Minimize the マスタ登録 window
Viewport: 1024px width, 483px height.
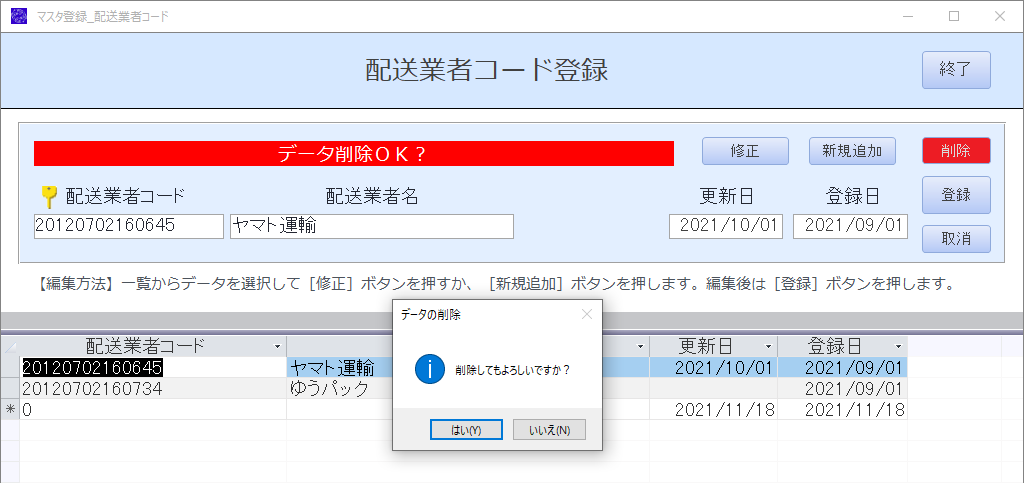point(909,16)
